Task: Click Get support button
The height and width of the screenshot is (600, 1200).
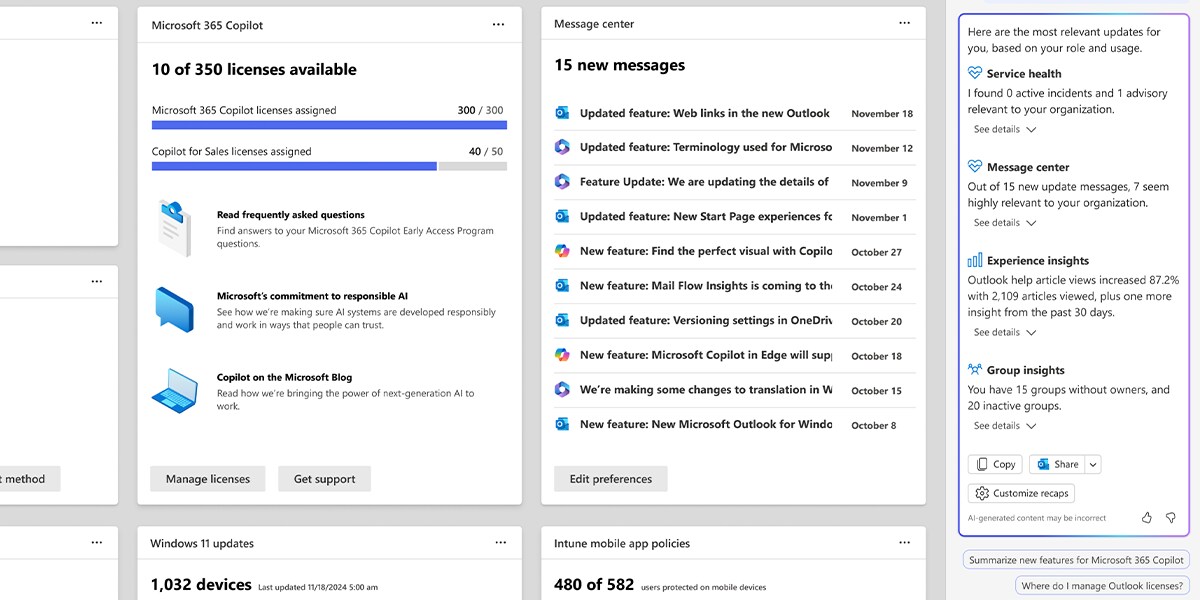Action: click(x=324, y=479)
